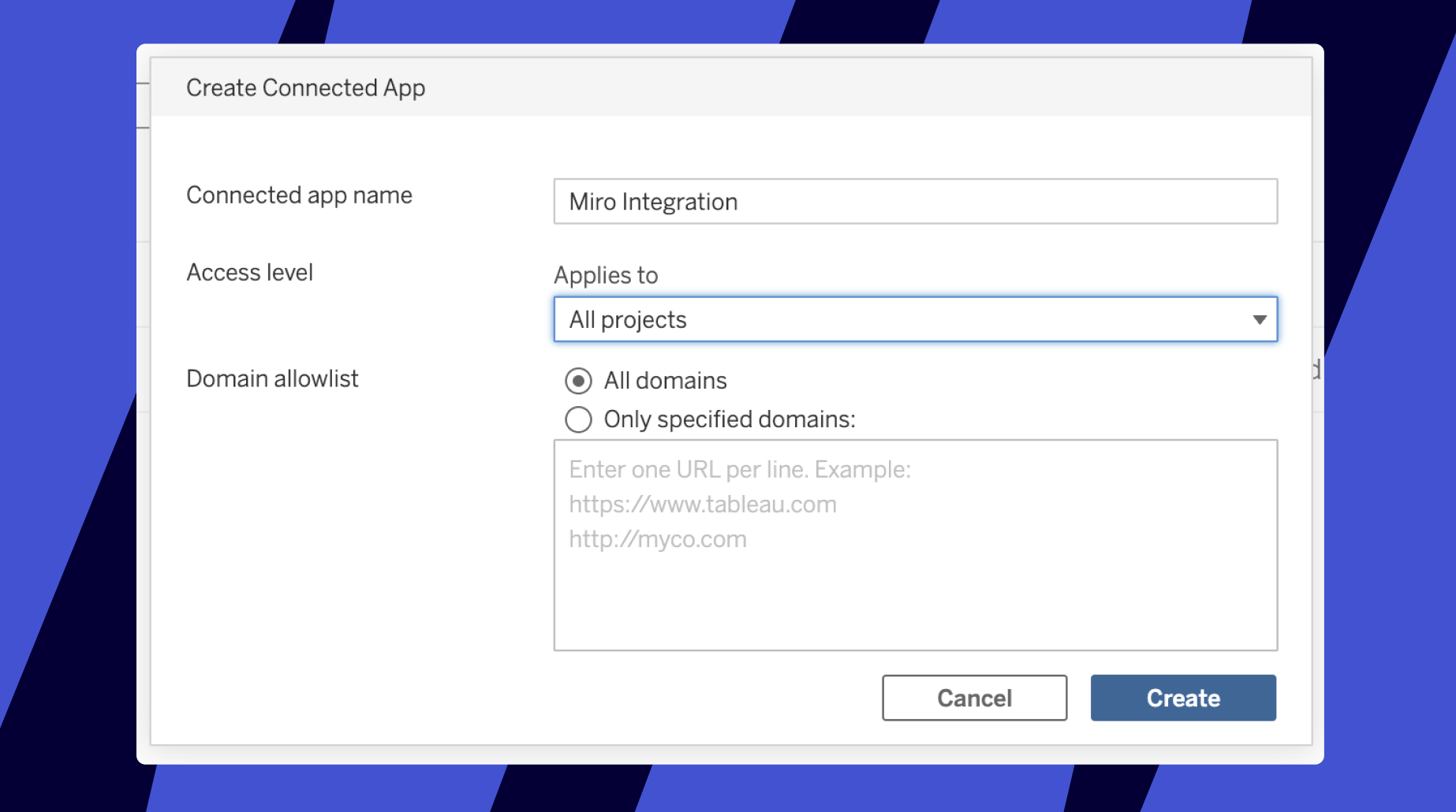Focus the domain URL text area
The image size is (1456, 812).
[915, 546]
